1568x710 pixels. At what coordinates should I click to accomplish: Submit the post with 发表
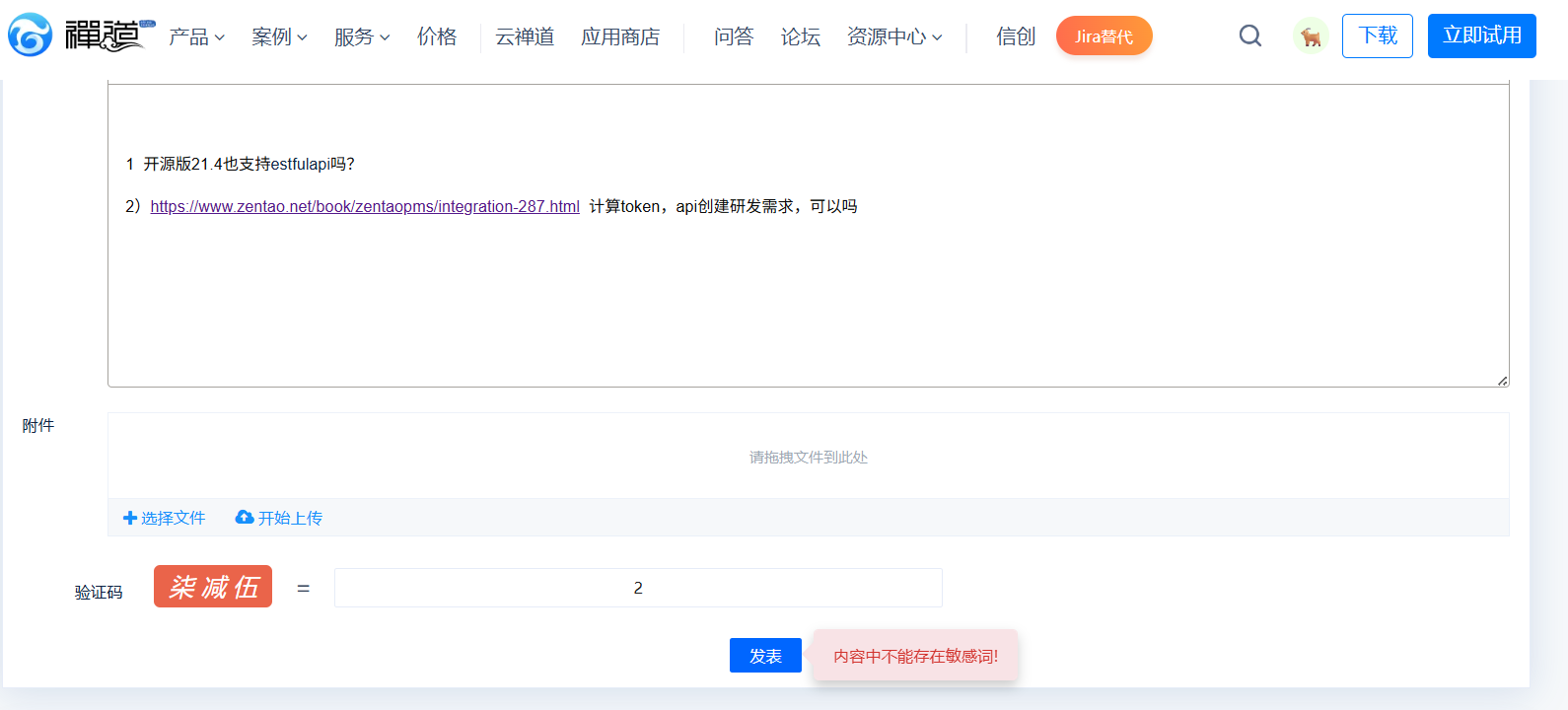765,656
